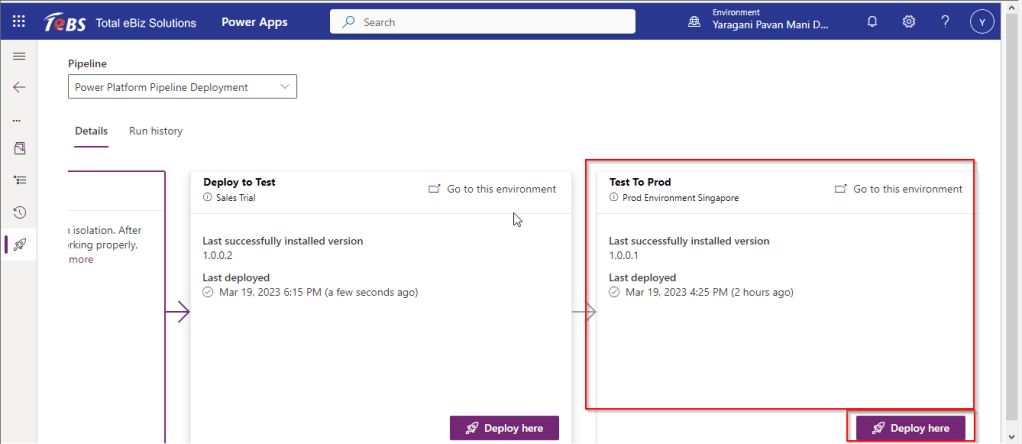The width and height of the screenshot is (1022, 444).
Task: Open the Pipelines rocket icon in sidebar
Action: point(20,244)
